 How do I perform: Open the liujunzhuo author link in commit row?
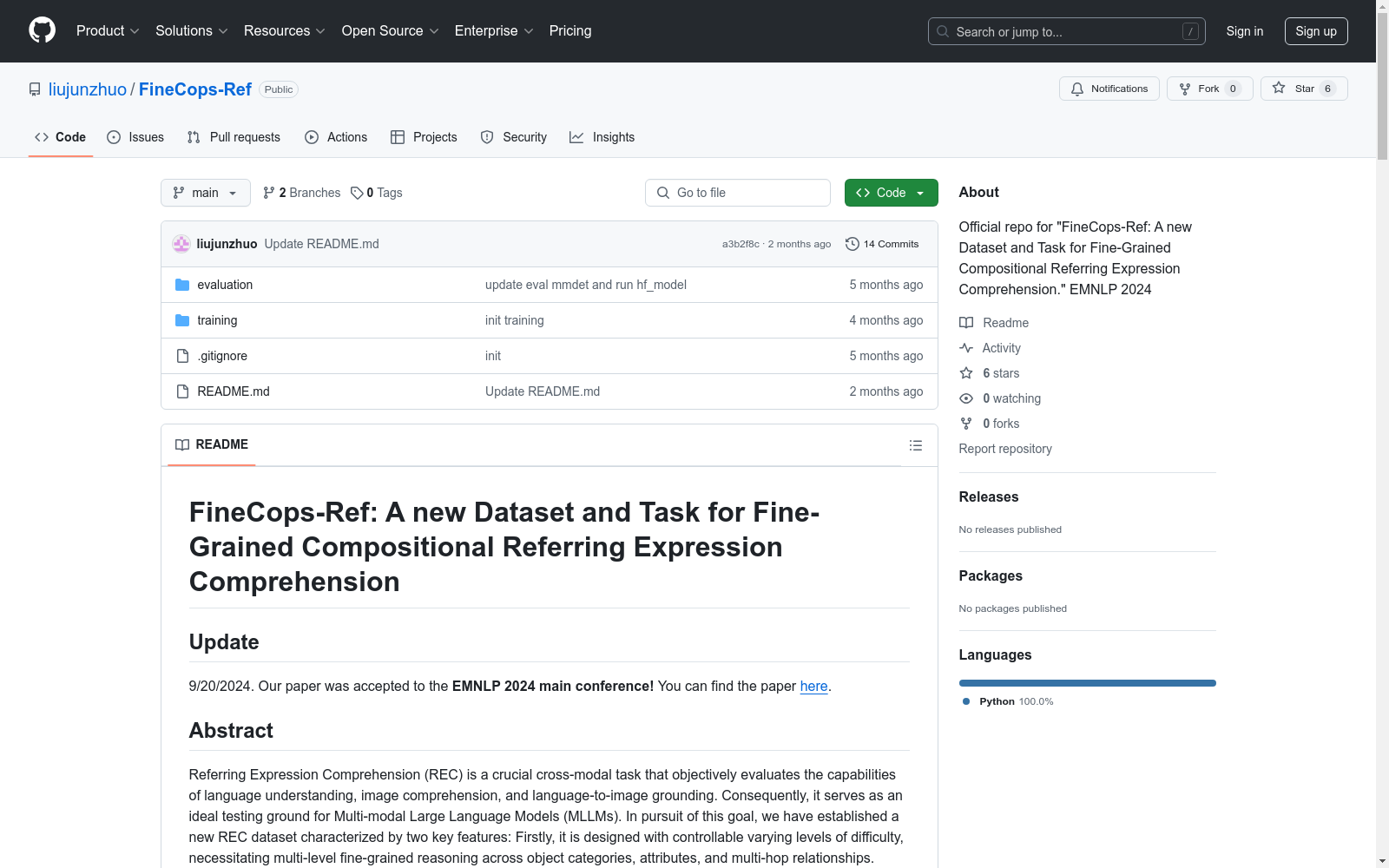pyautogui.click(x=227, y=244)
